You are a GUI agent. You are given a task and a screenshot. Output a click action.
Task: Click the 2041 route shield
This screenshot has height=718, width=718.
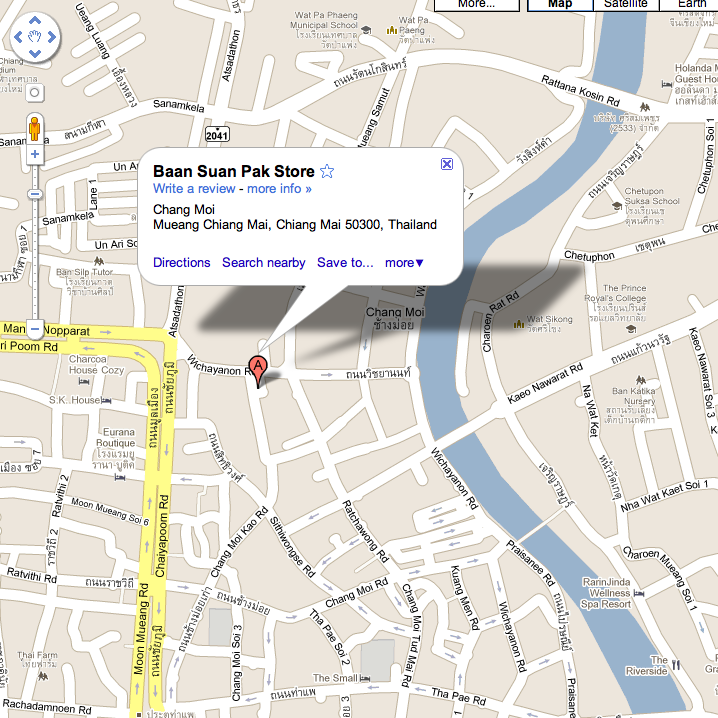(x=217, y=135)
